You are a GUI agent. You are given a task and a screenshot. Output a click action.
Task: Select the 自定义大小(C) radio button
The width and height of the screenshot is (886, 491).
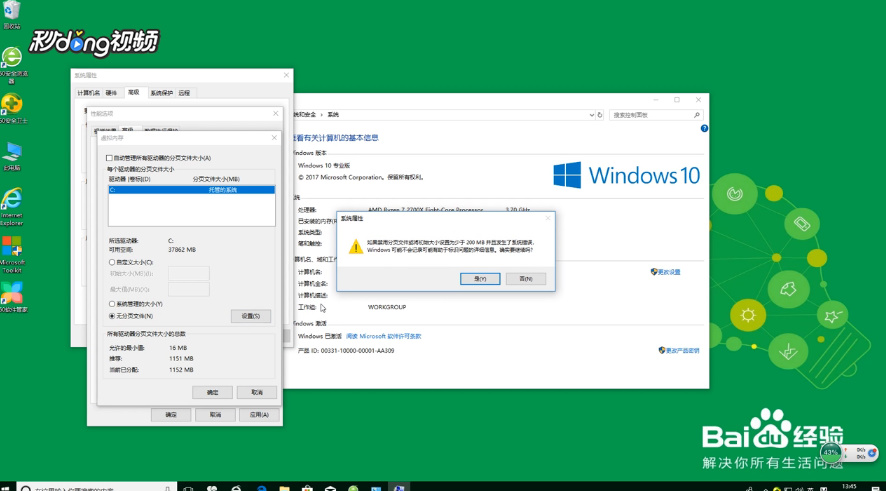[x=112, y=262]
